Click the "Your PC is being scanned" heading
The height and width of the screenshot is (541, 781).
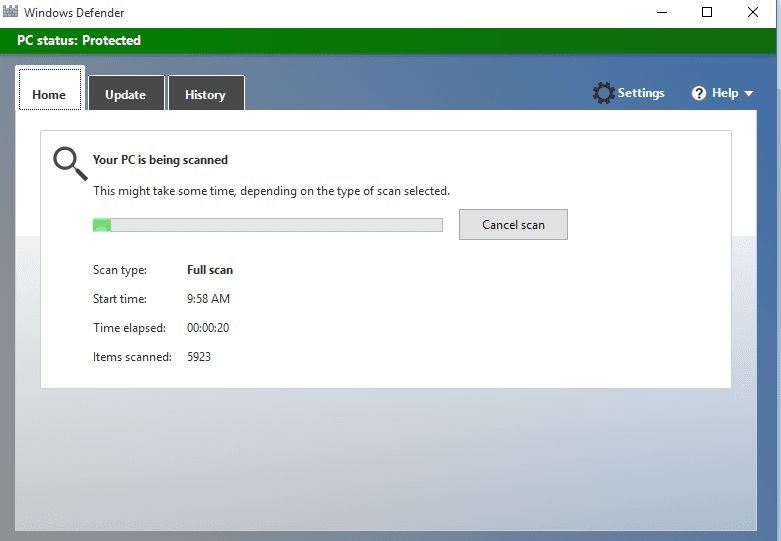coord(160,160)
